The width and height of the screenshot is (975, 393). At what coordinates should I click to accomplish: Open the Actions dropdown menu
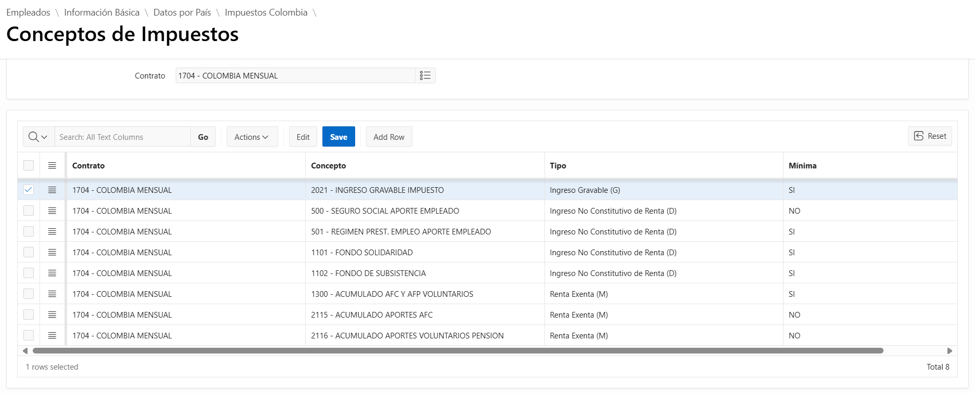(x=251, y=137)
